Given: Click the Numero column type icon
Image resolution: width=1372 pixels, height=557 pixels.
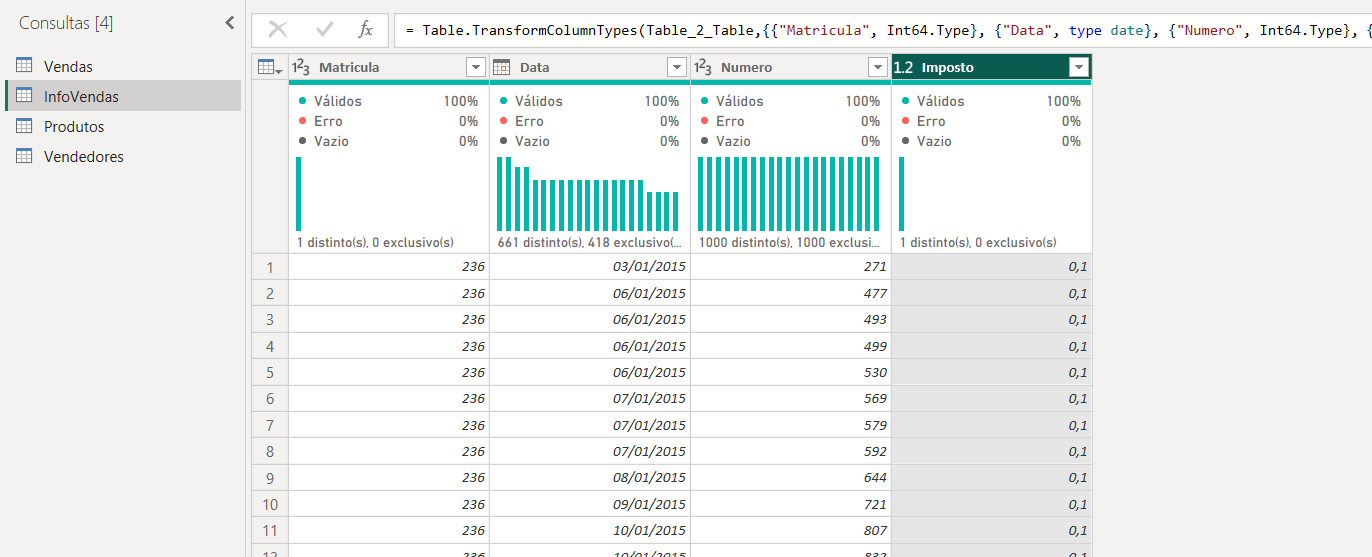Looking at the screenshot, I should tap(703, 67).
